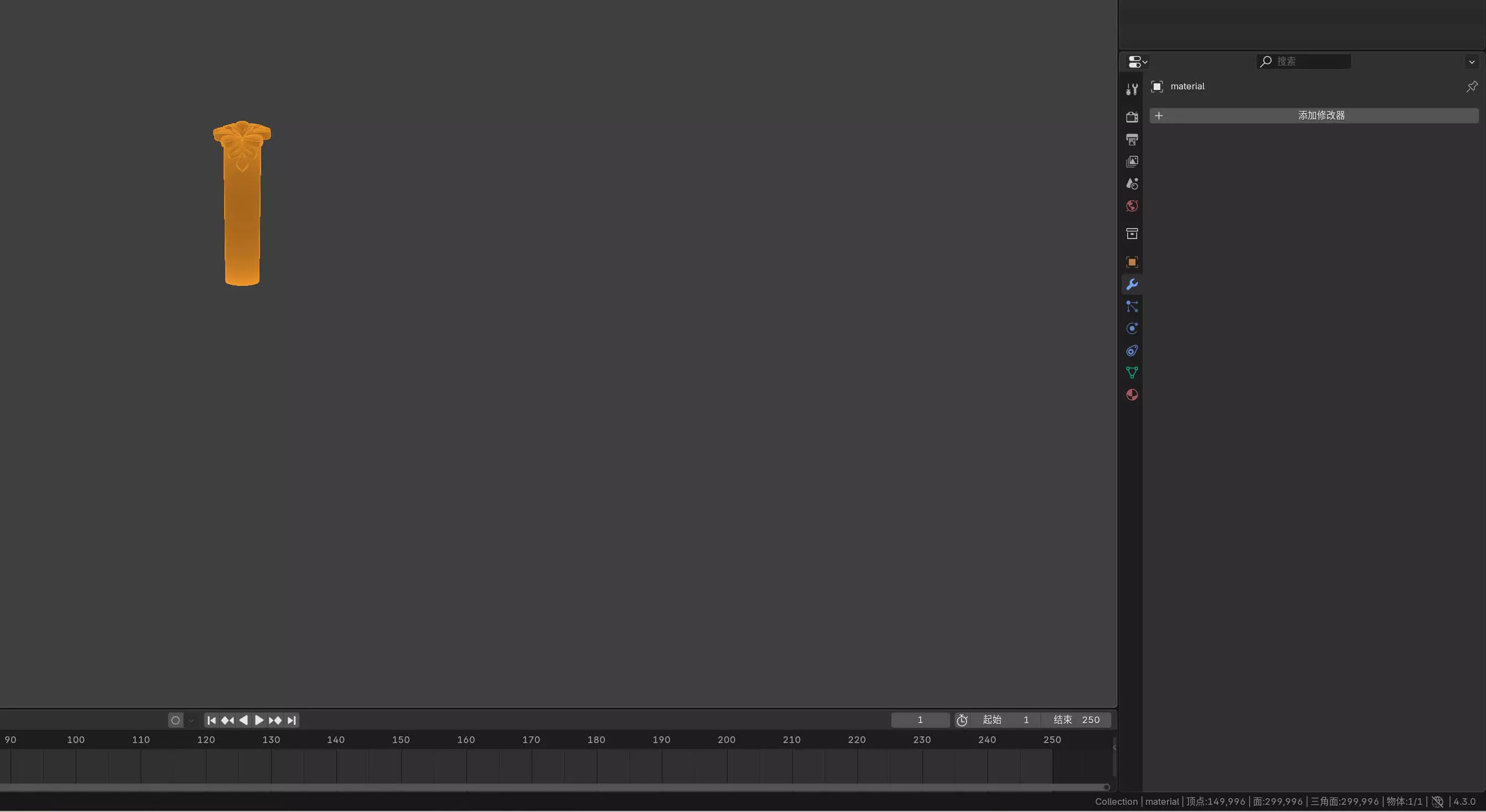This screenshot has height=812, width=1486.
Task: Open the auto keyframing options dropdown
Action: [x=192, y=720]
